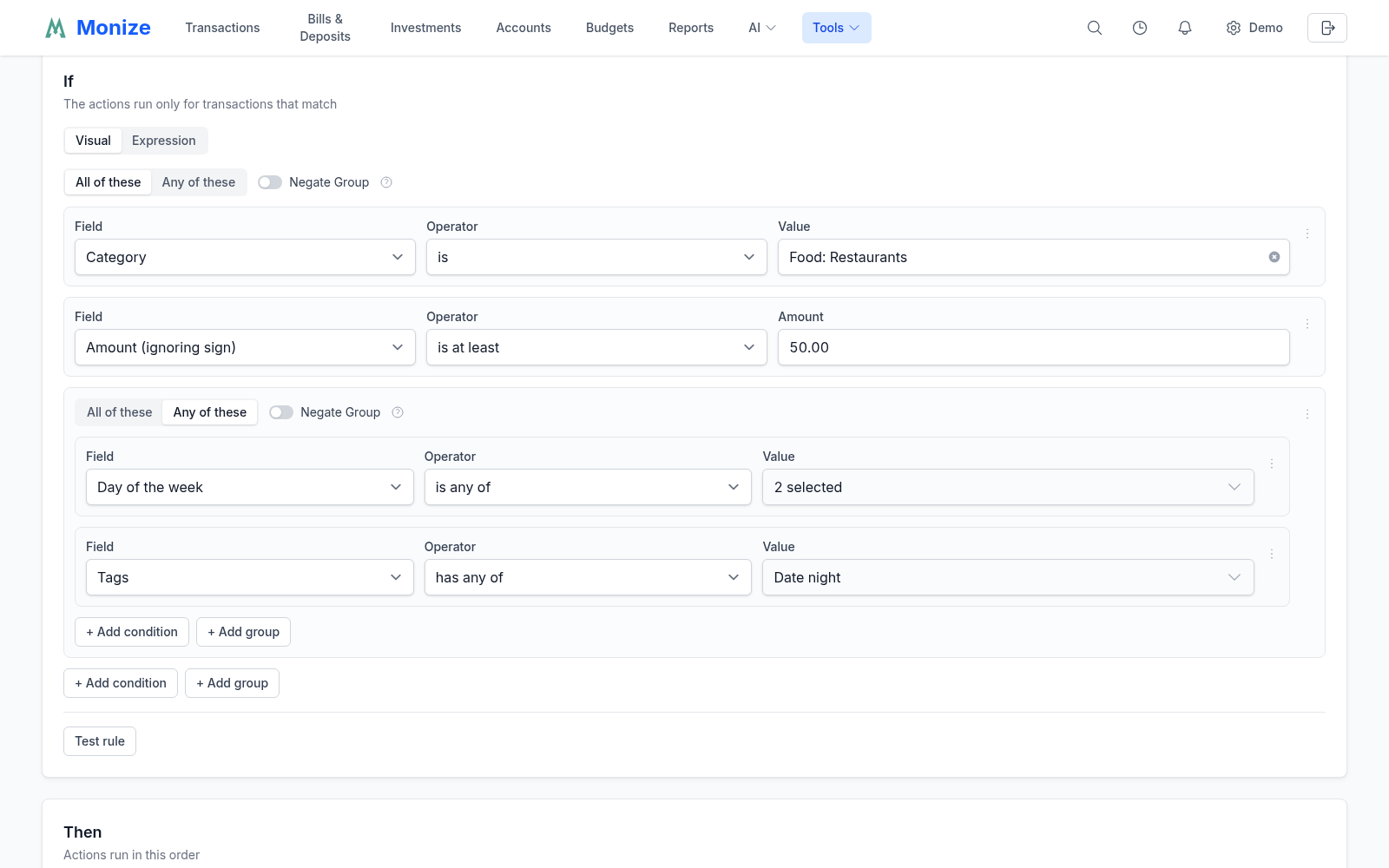Switch to the Expression tab
The image size is (1389, 868).
coord(164,141)
